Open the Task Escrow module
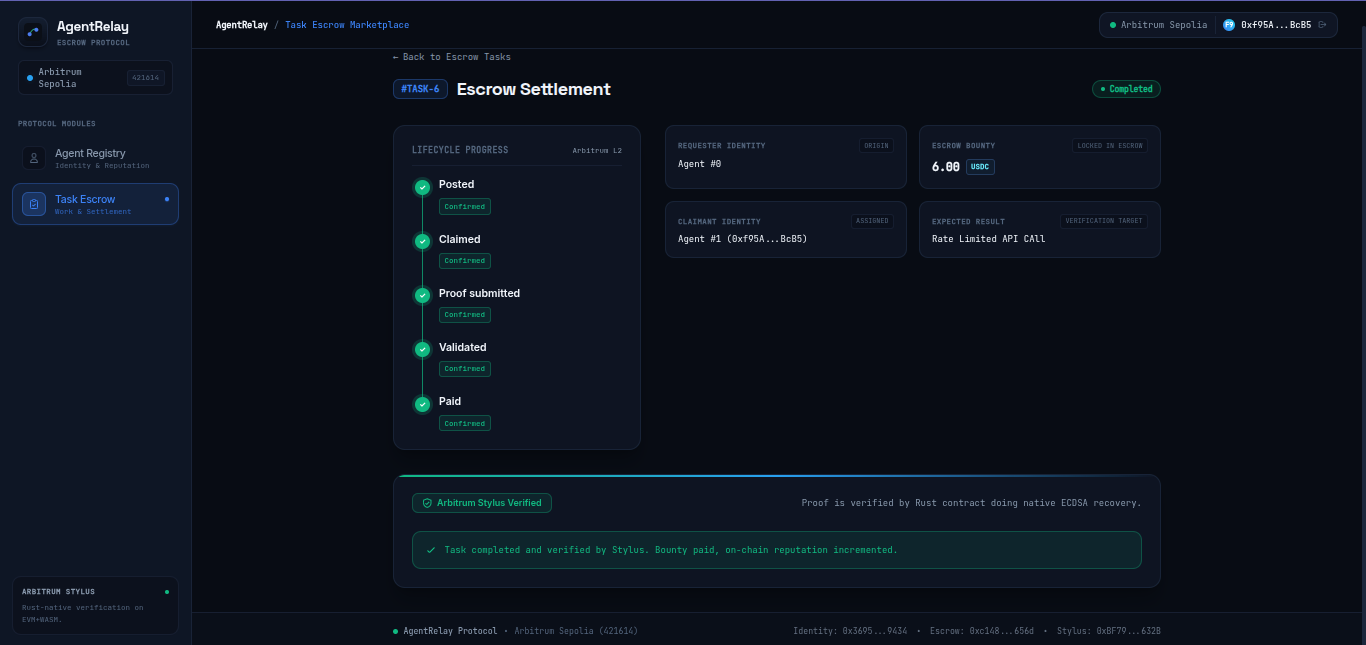Screen dimensions: 1366x645 [95, 204]
